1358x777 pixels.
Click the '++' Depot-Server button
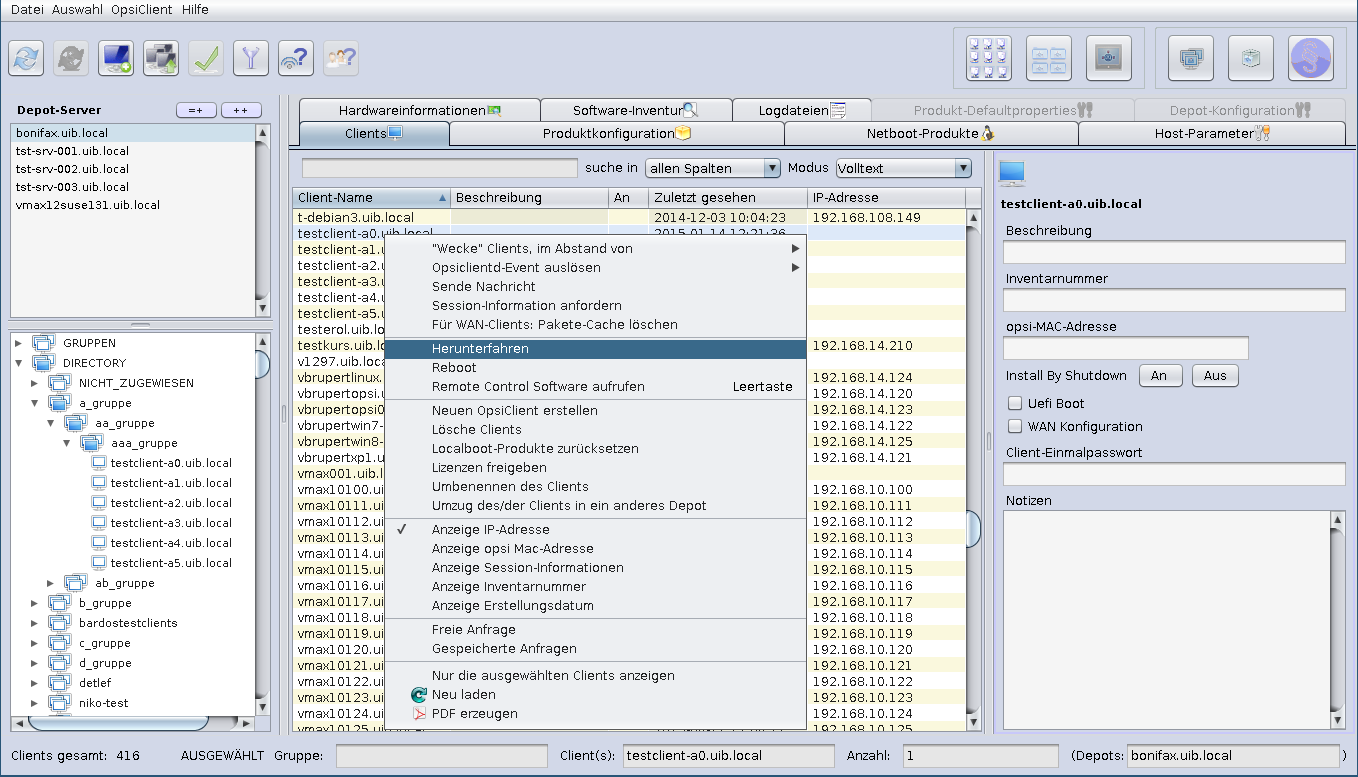(x=241, y=110)
